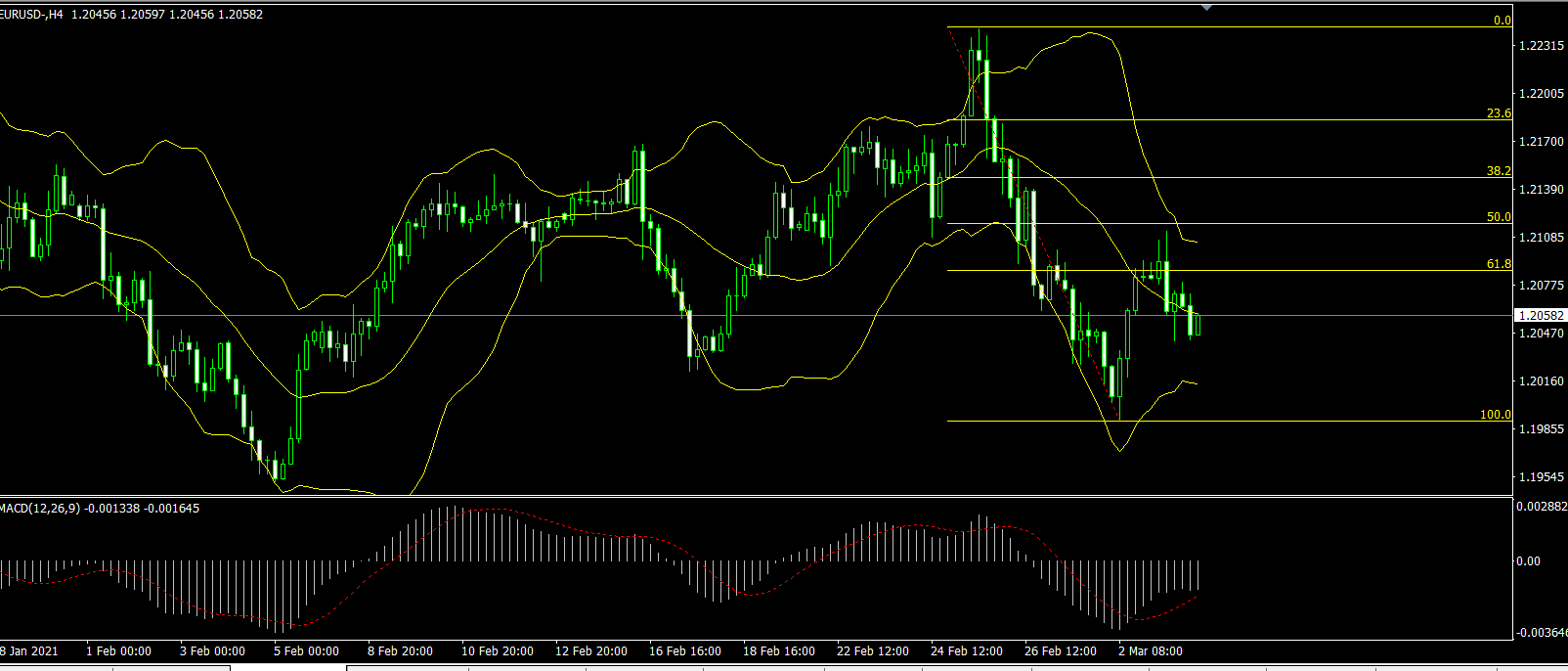Click the 3 Feb 00:00 time label
The width and height of the screenshot is (1568, 671).
point(213,651)
